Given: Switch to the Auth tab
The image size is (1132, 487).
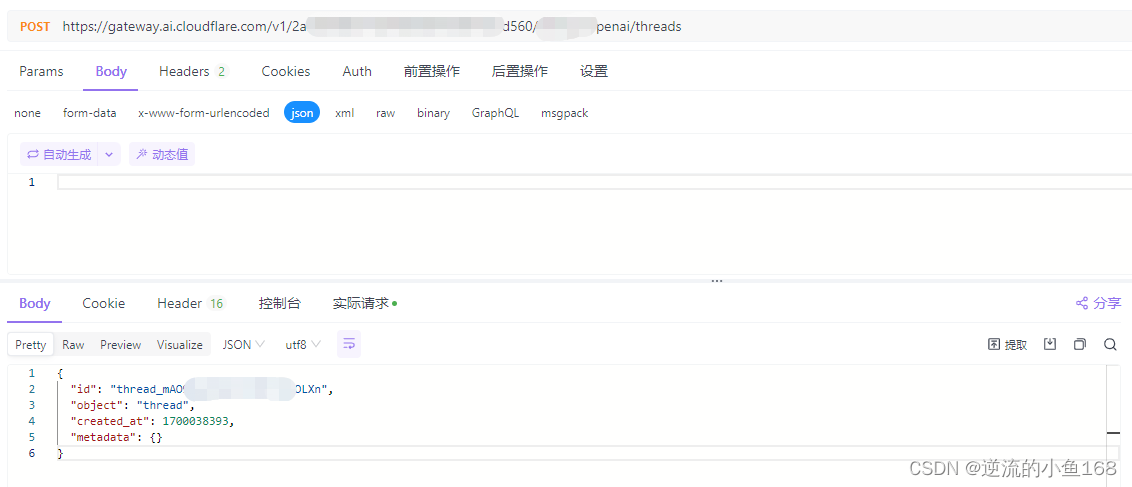Looking at the screenshot, I should (x=357, y=71).
